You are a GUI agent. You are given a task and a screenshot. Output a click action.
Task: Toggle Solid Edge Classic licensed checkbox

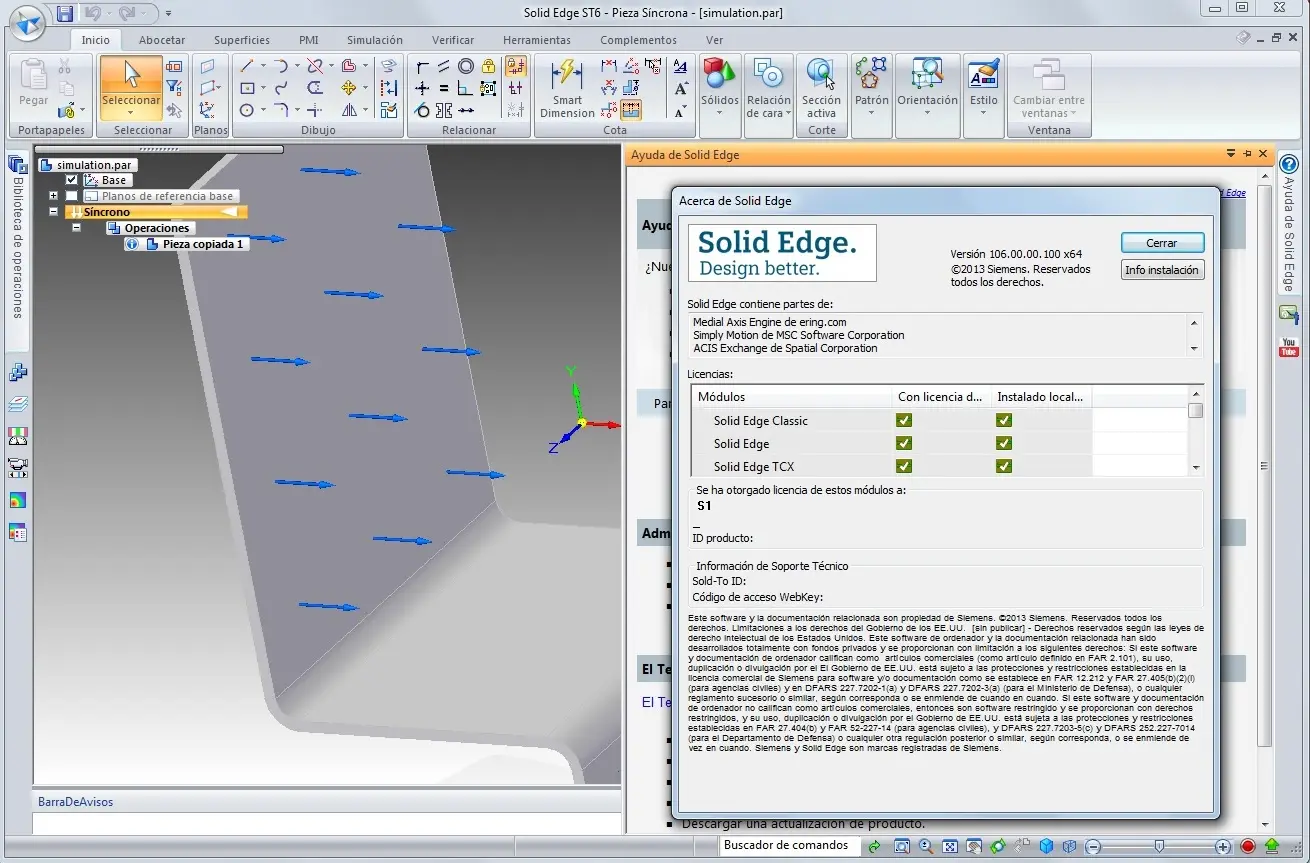click(x=904, y=420)
